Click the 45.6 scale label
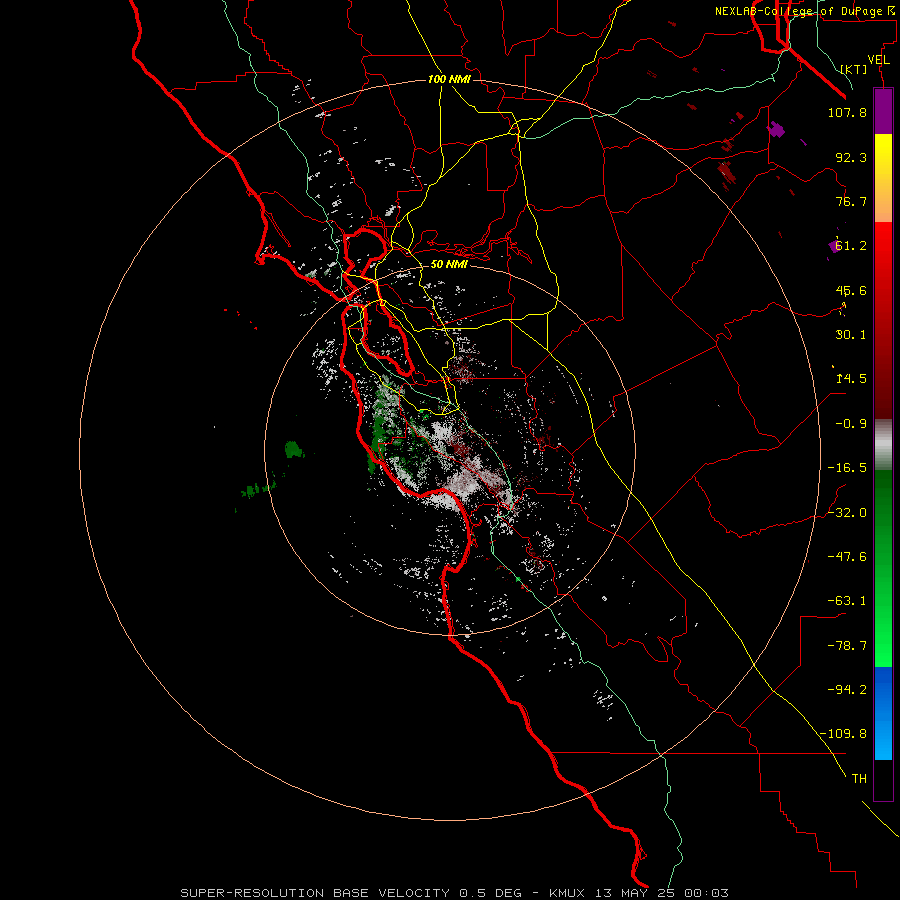Screen dimensions: 900x900 coord(851,290)
